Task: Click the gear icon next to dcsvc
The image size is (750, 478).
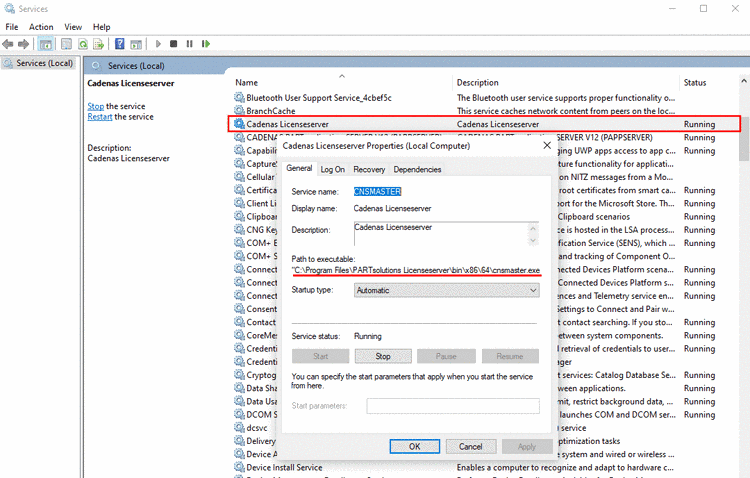Action: coord(239,427)
